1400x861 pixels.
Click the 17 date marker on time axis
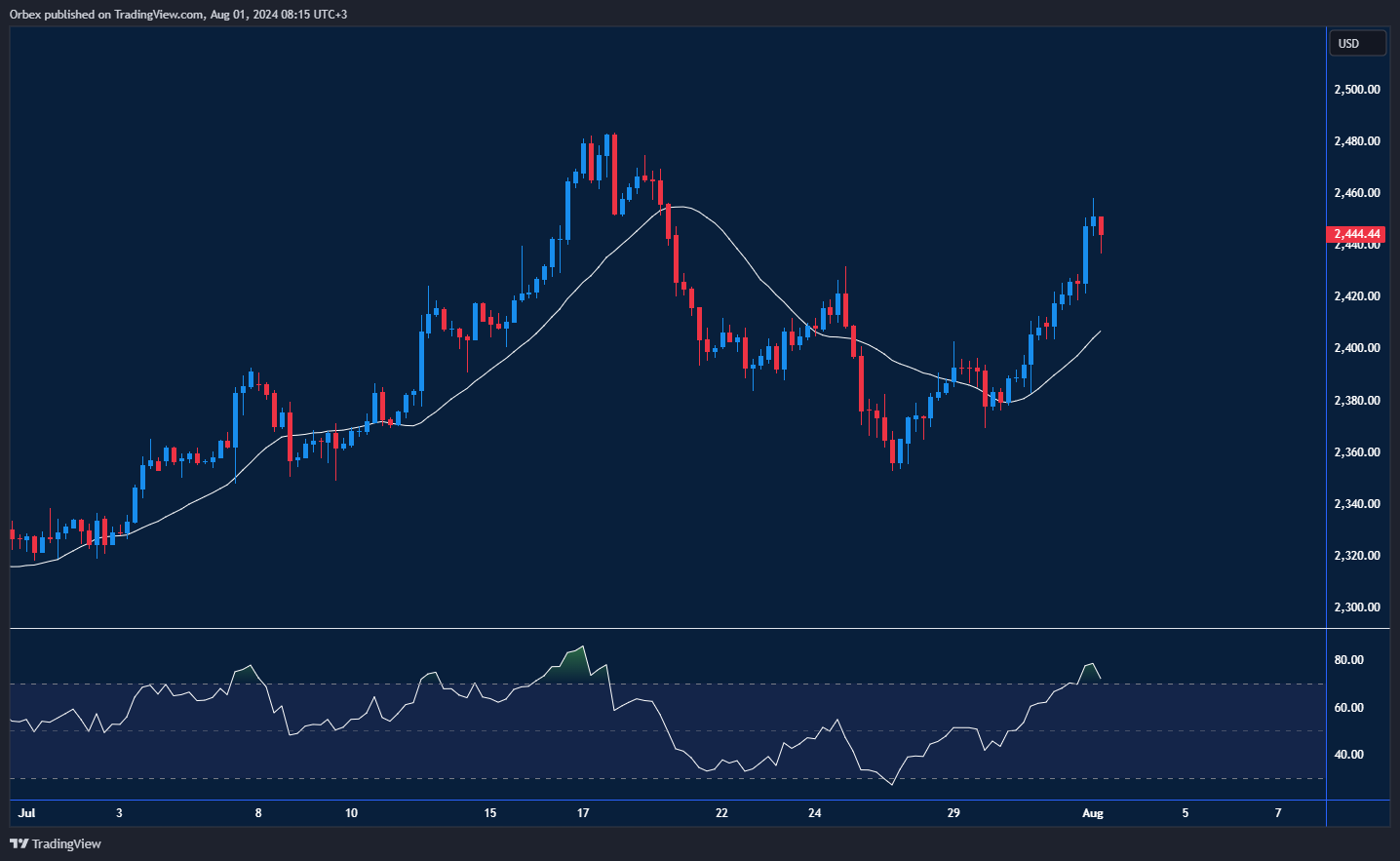[x=583, y=813]
